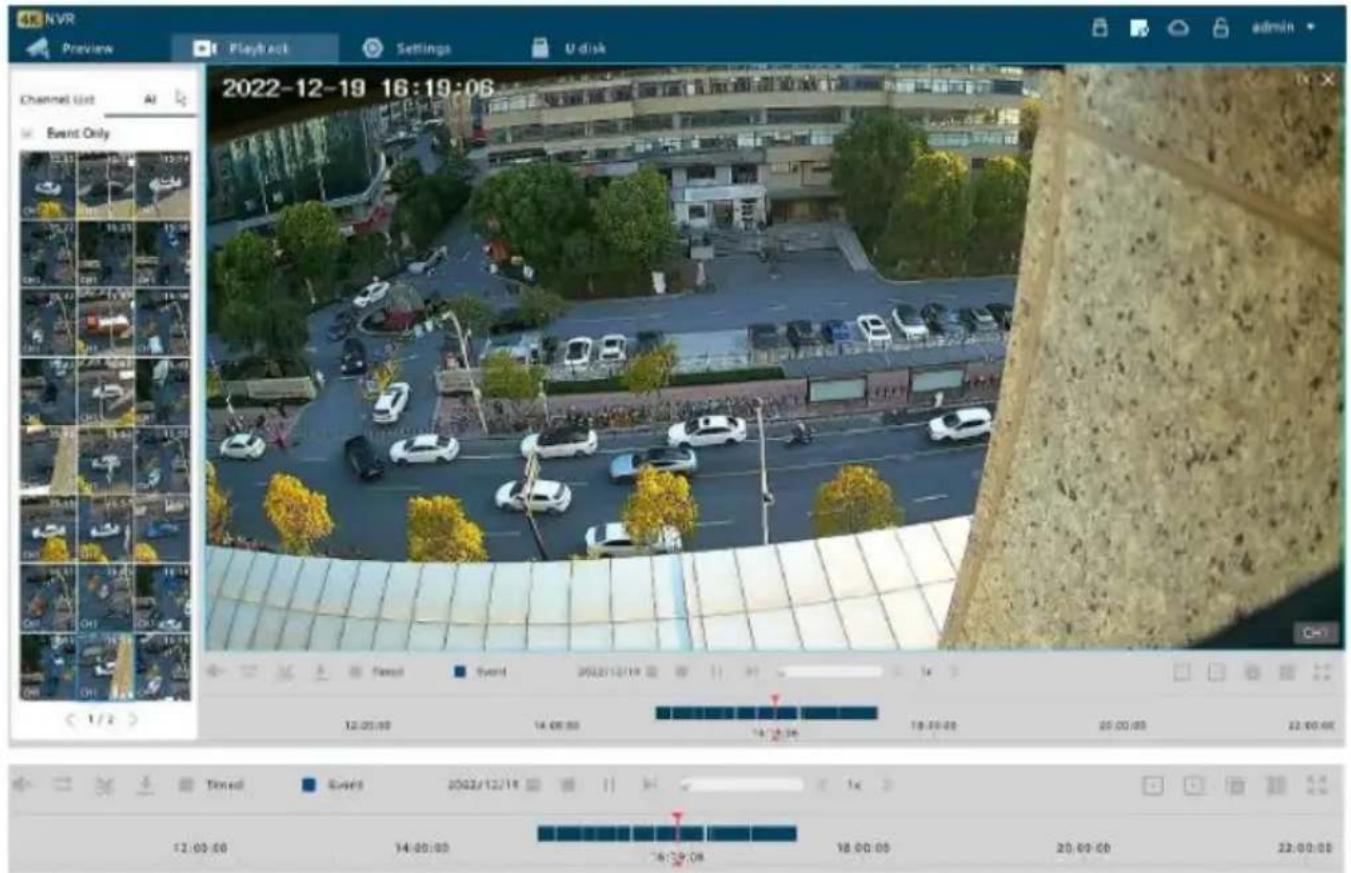1351x873 pixels.
Task: Select the All tab in the side panel
Action: coord(150,100)
